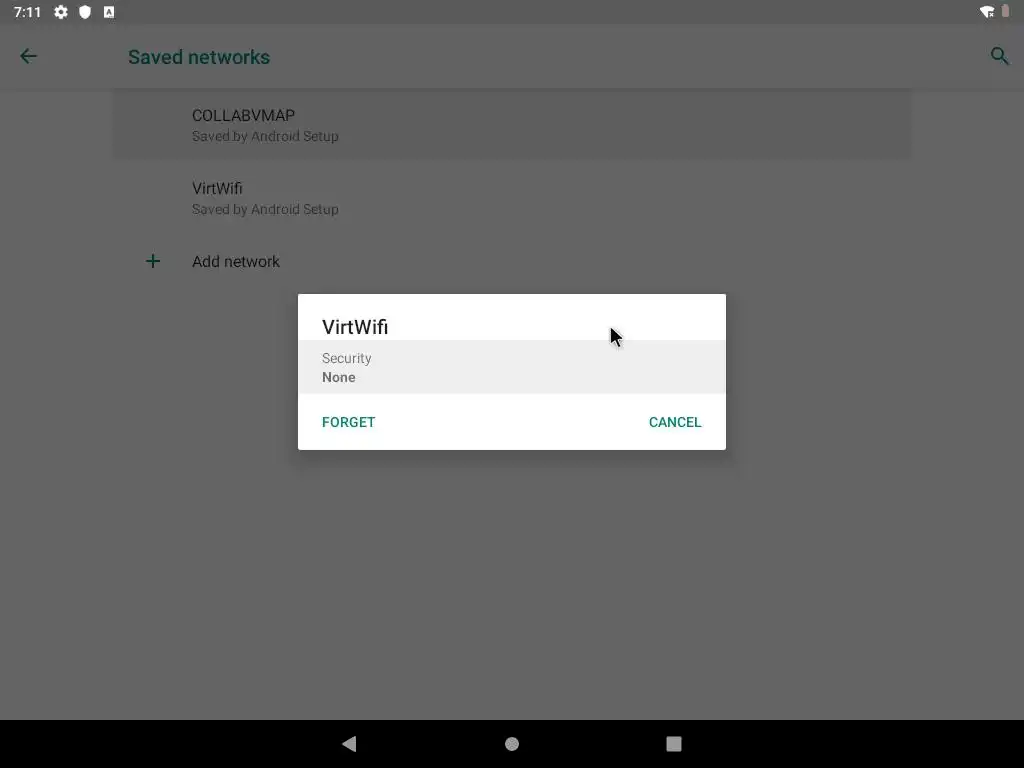
Task: Tap the recent apps square button
Action: click(x=674, y=744)
